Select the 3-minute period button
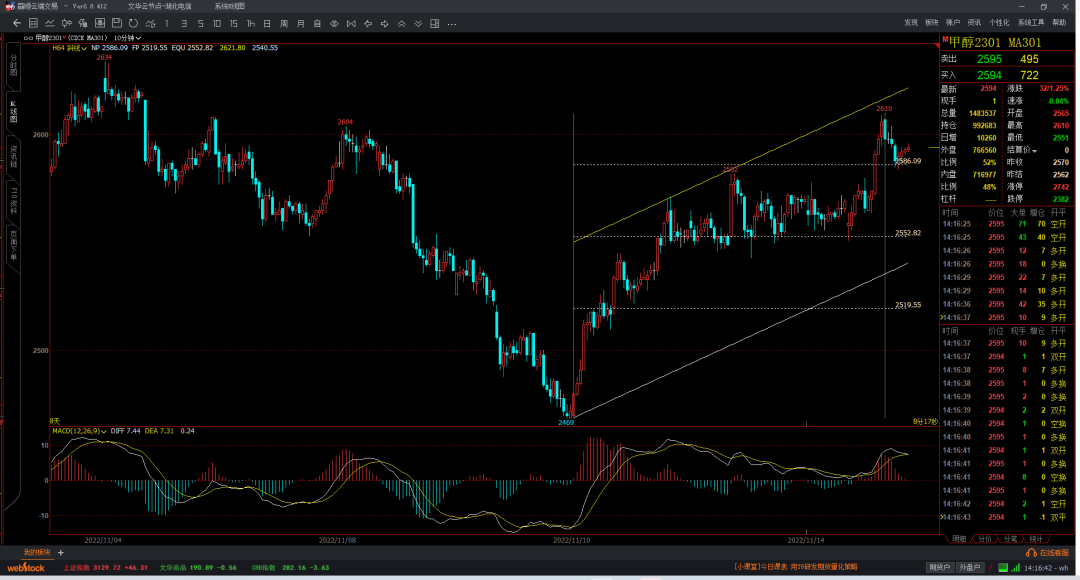Screen dimensions: 1080x580 click(184, 23)
